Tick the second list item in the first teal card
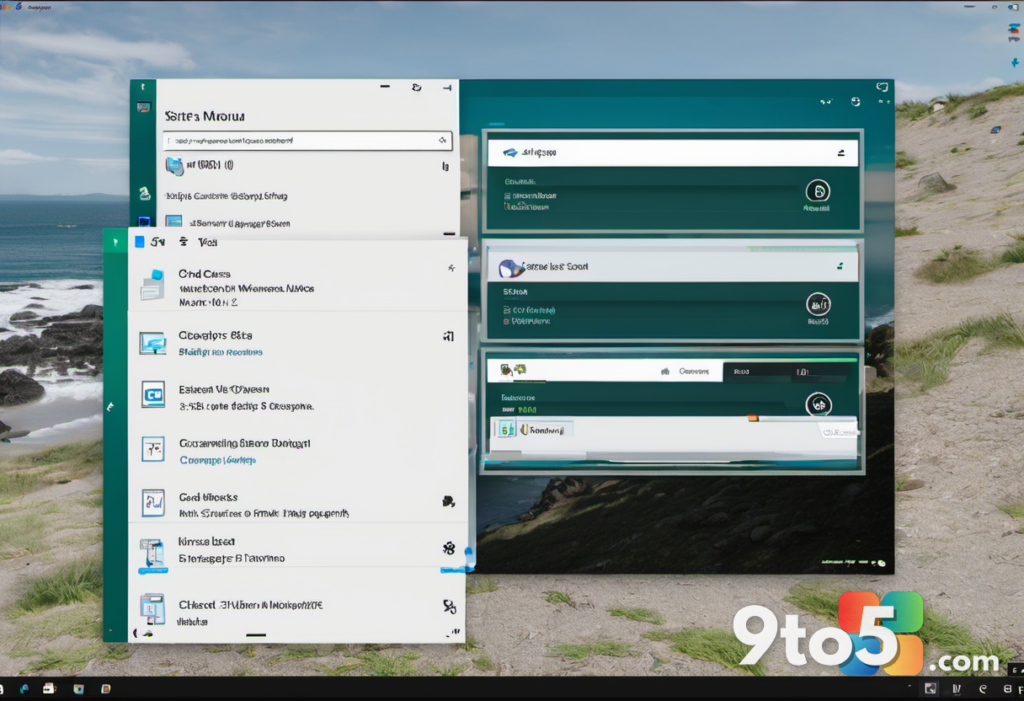 526,206
